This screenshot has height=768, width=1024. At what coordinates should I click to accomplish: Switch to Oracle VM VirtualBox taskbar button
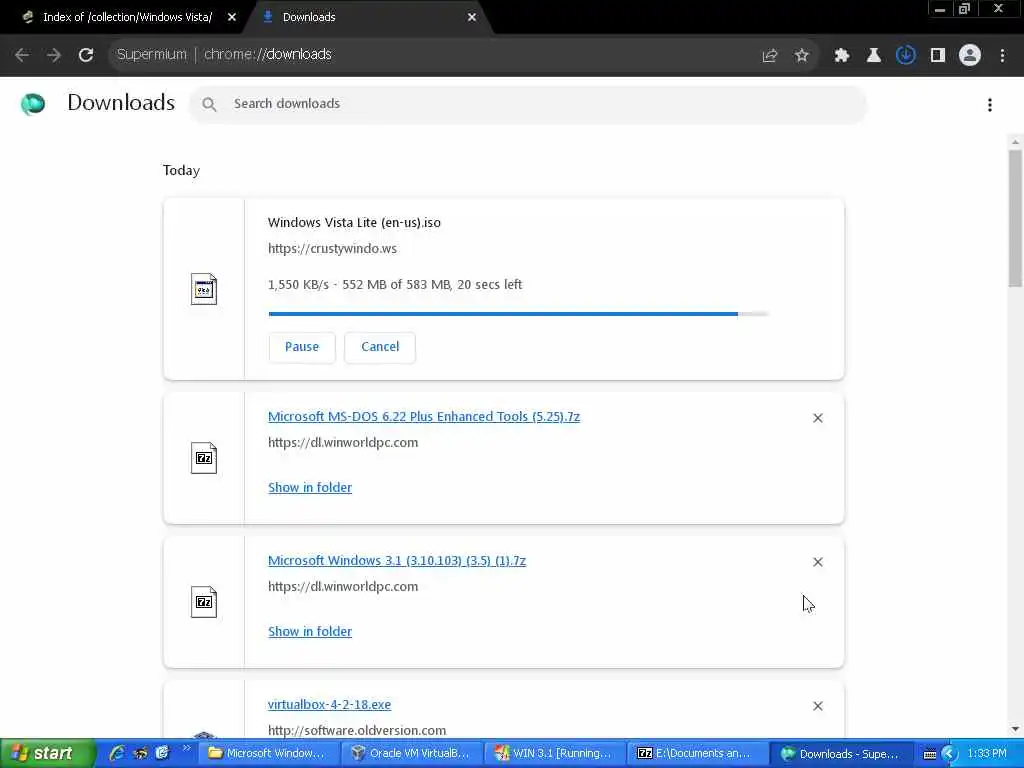coord(411,754)
